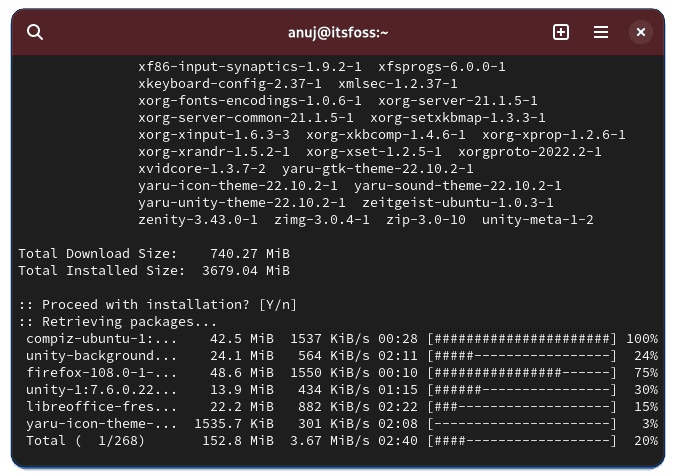Viewport: 680px width, 476px height.
Task: Click the 30% percentage of unity row
Action: (x=646, y=390)
